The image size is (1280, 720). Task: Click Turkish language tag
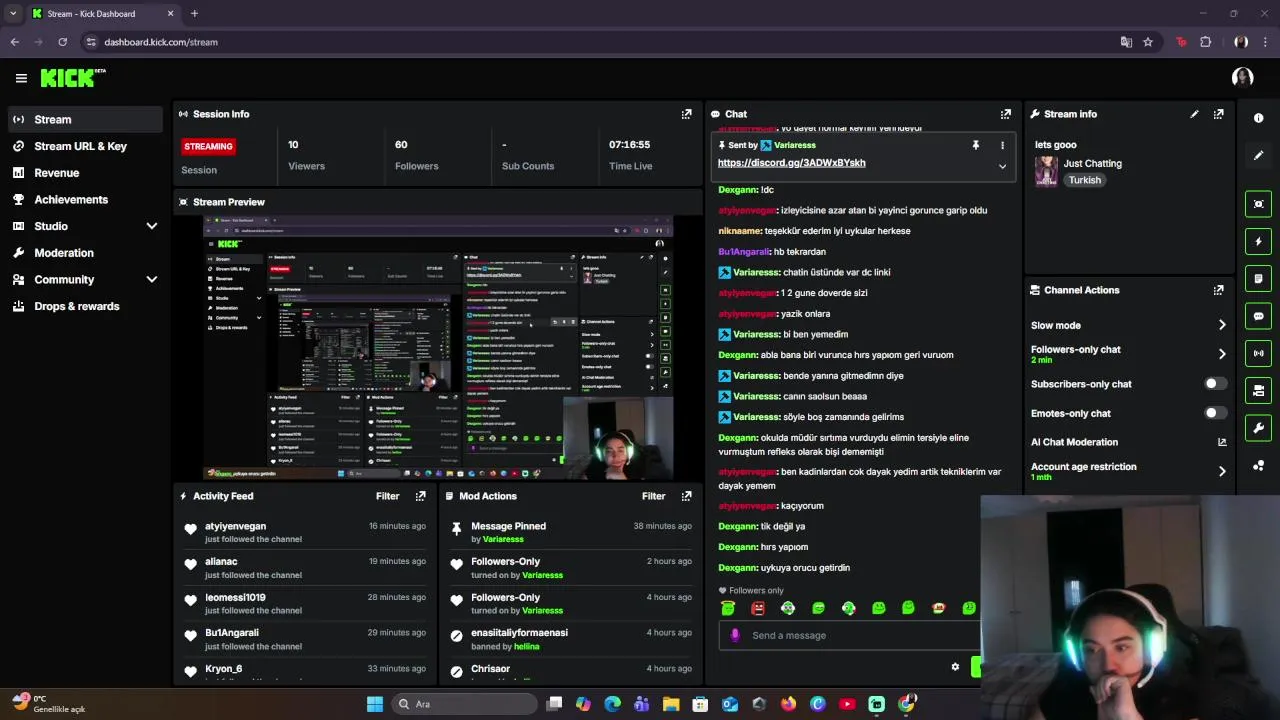pyautogui.click(x=1084, y=180)
